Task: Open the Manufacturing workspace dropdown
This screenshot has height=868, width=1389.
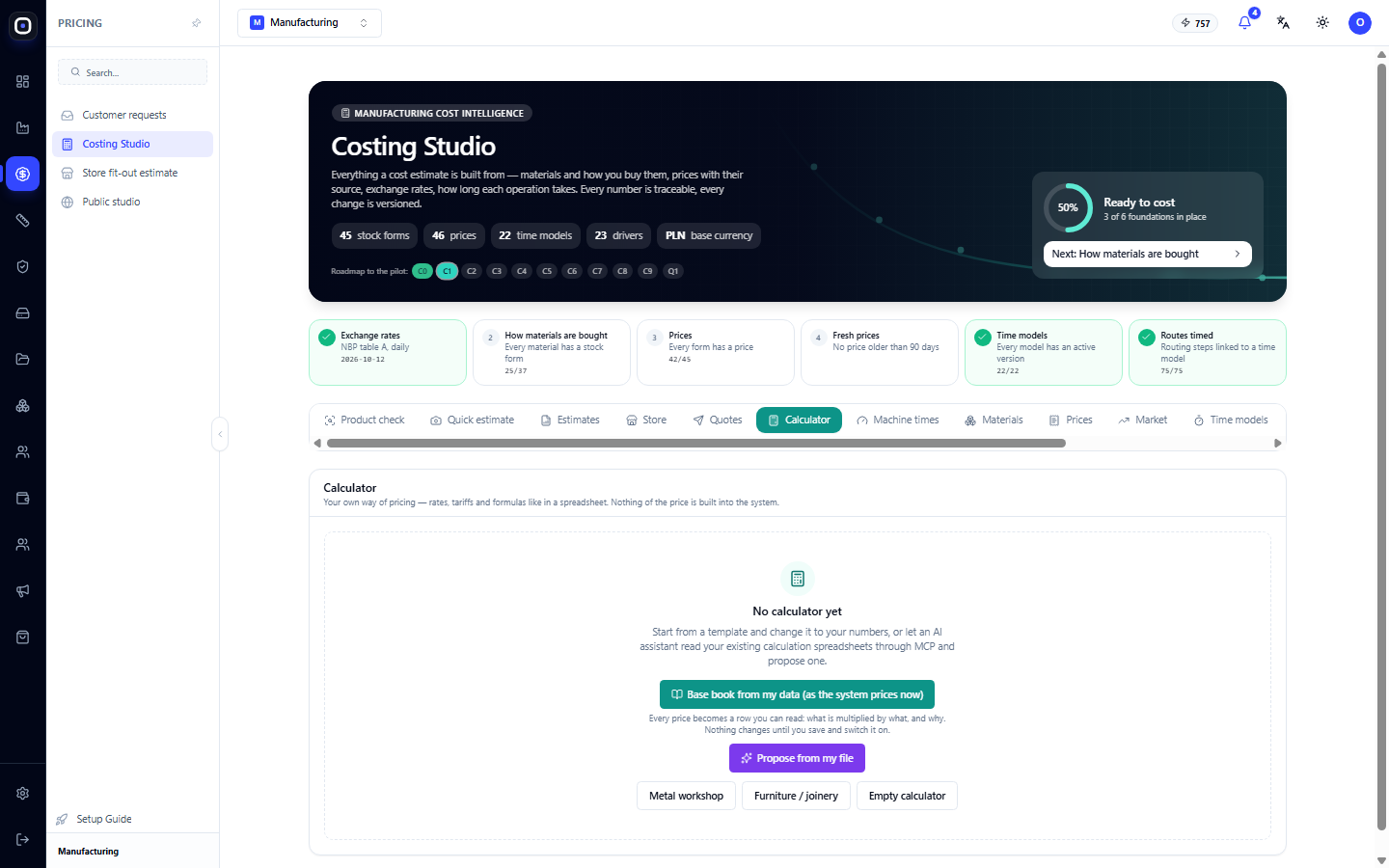Action: [310, 23]
